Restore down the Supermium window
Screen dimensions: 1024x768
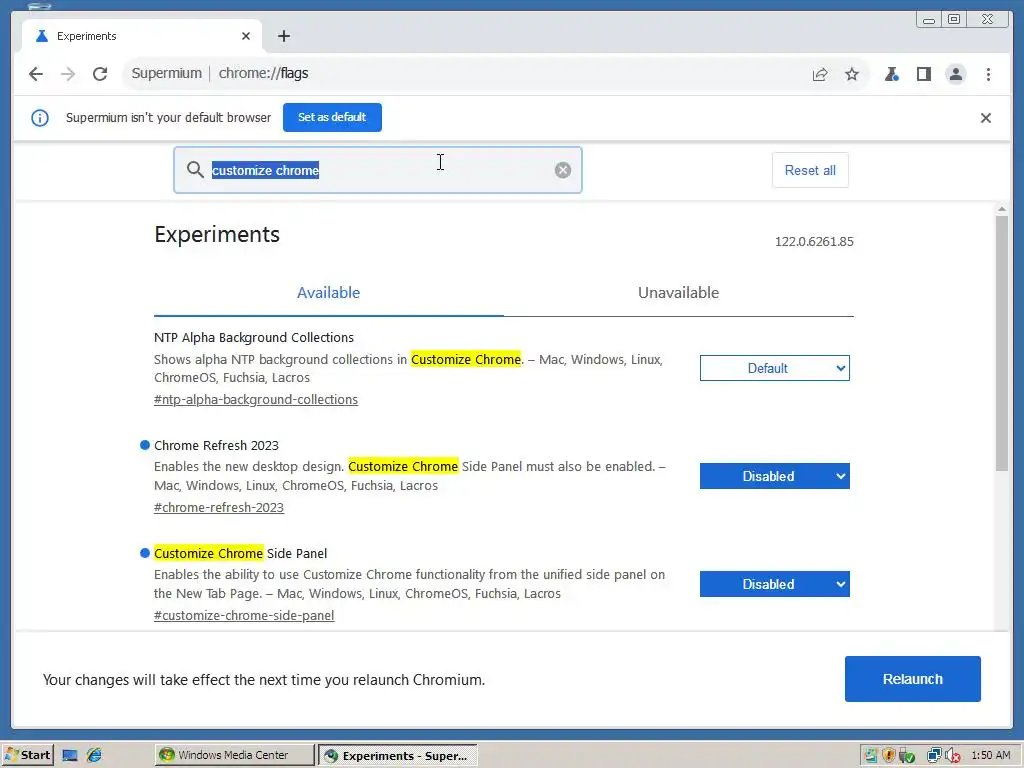(953, 20)
